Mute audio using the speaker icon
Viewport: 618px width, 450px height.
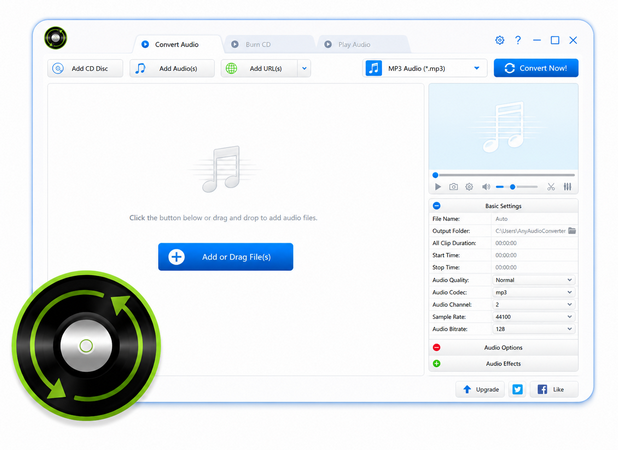point(486,187)
